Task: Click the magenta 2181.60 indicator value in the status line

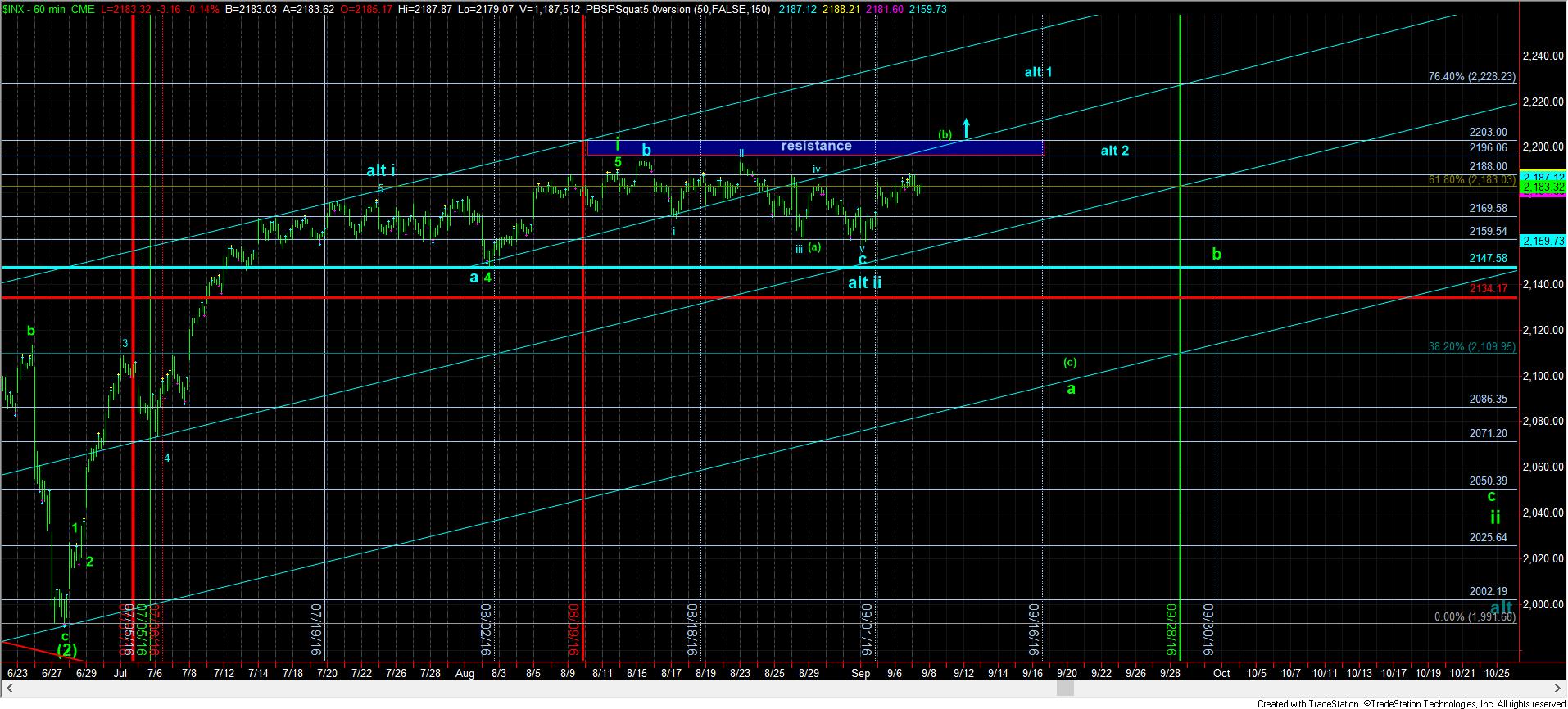Action: click(x=886, y=9)
